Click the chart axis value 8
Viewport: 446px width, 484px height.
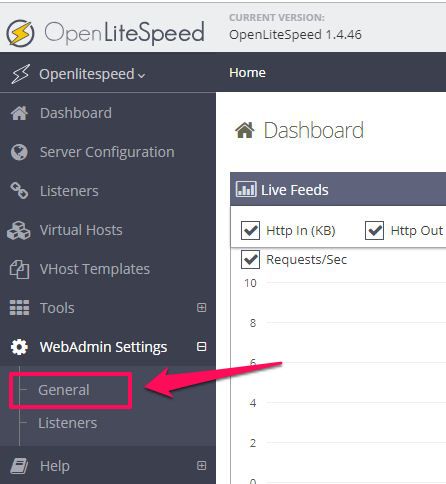click(253, 323)
